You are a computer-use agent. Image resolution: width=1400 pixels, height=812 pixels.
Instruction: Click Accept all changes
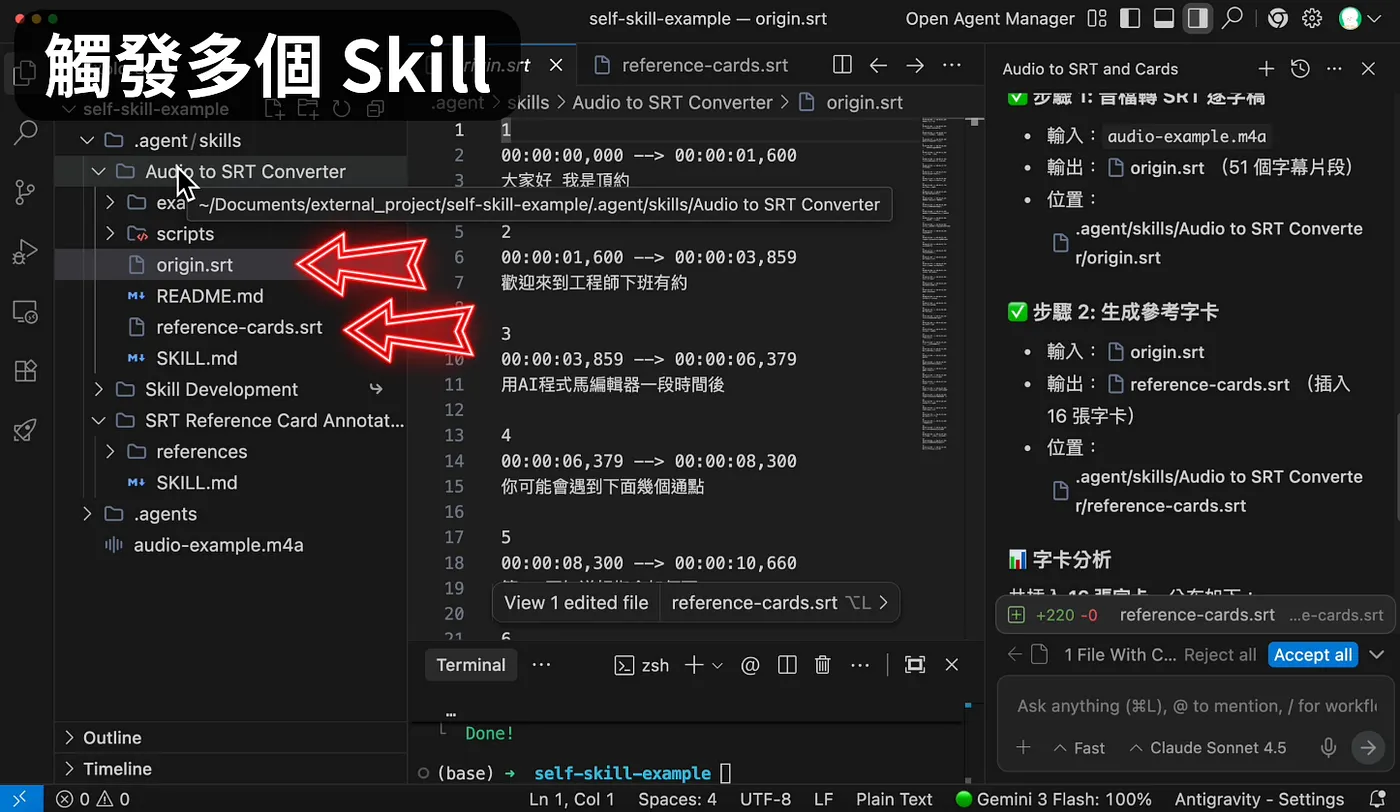point(1313,655)
